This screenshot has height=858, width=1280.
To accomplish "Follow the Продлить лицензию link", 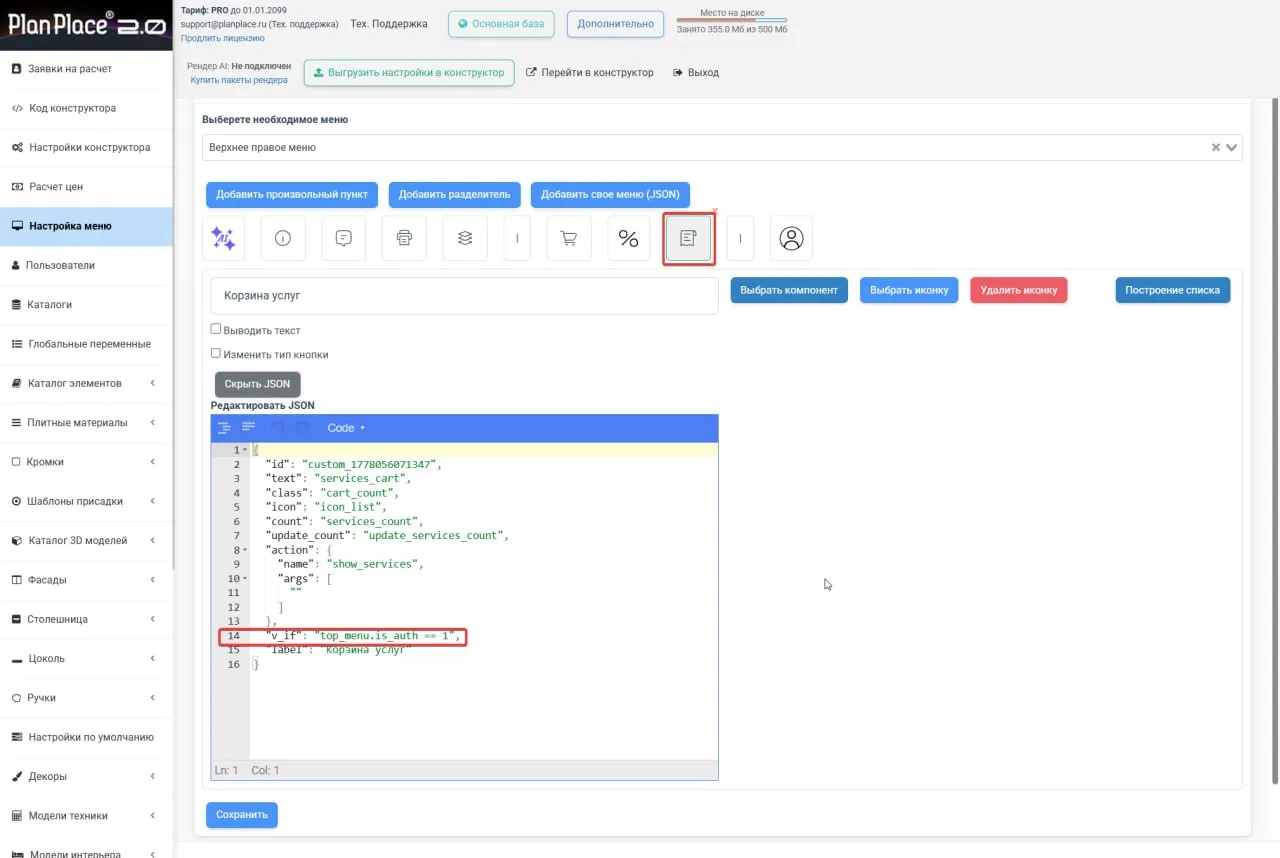I will 223,38.
